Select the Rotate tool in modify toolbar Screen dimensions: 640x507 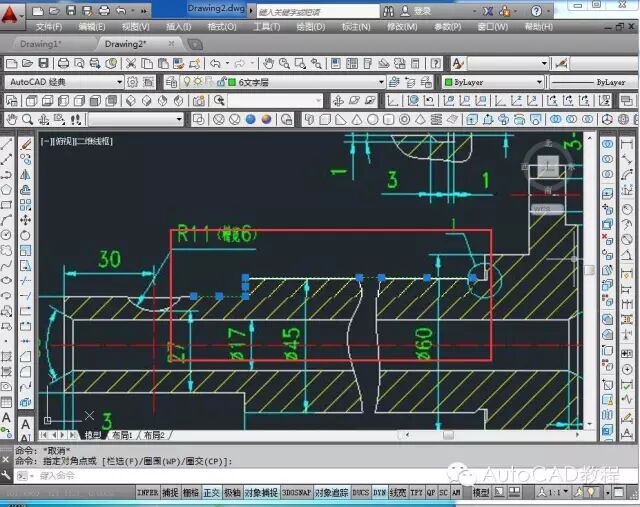25,235
